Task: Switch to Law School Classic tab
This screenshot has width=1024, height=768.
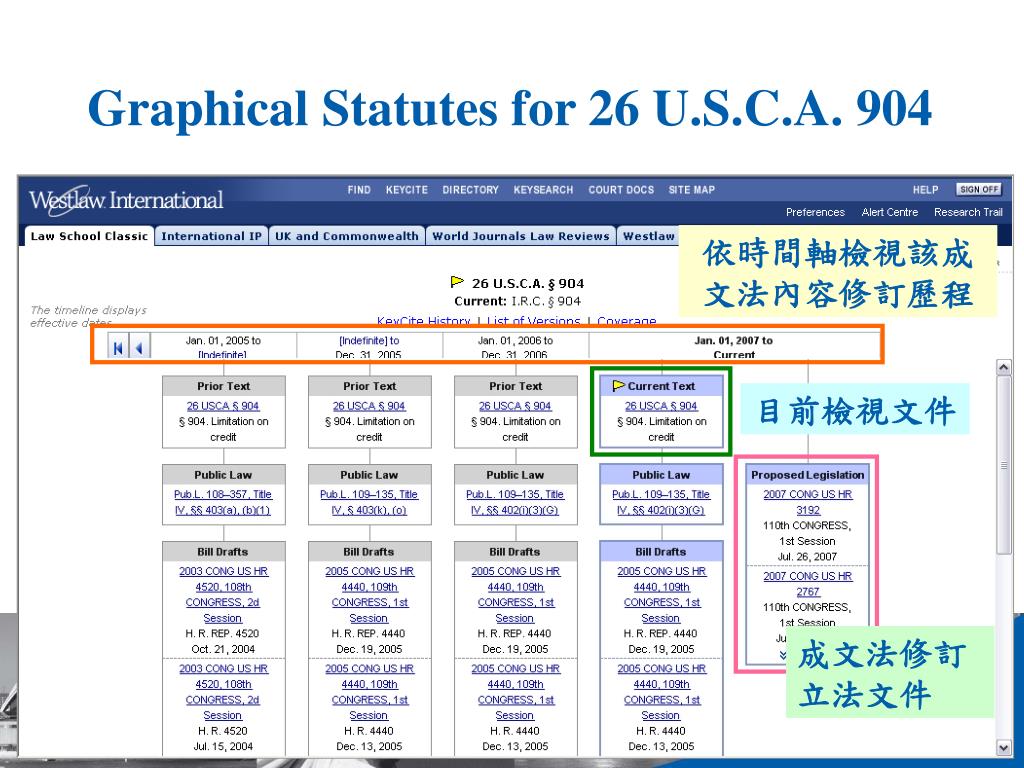Action: tap(89, 236)
